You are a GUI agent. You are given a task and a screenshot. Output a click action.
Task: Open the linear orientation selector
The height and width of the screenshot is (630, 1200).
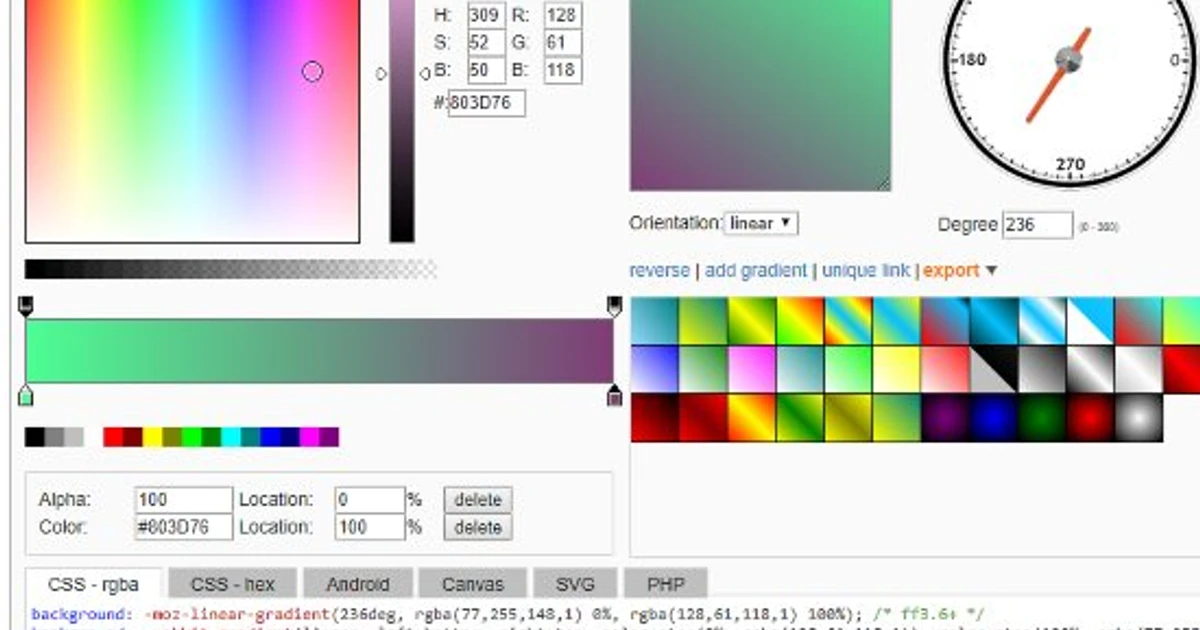click(761, 223)
